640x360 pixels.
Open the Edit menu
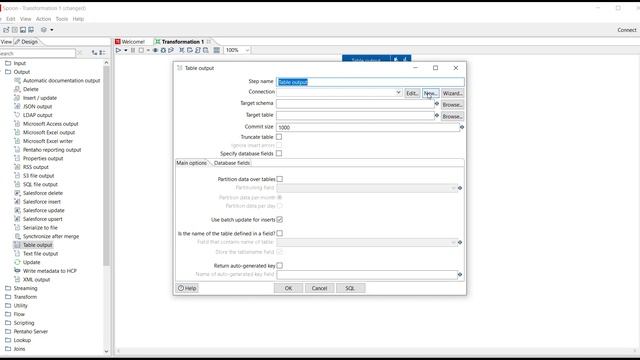click(11, 19)
